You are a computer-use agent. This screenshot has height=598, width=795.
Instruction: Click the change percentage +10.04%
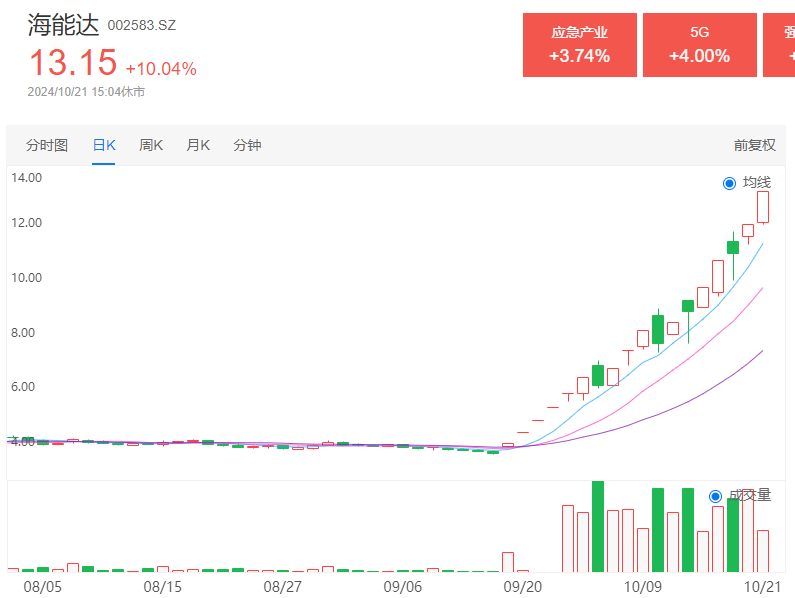point(161,68)
